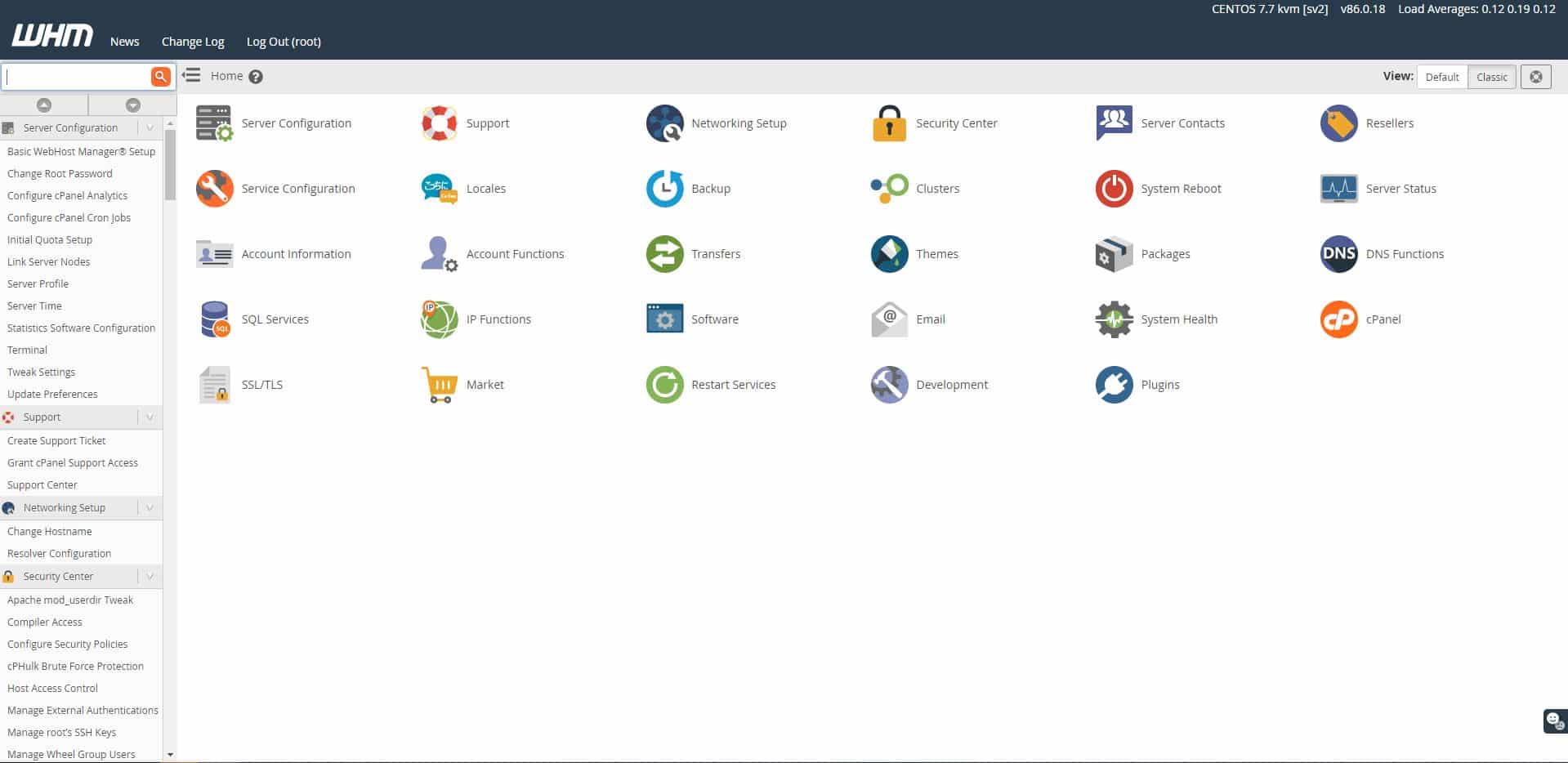Open the SQL Services database icon
The width and height of the screenshot is (1568, 763).
pos(214,319)
